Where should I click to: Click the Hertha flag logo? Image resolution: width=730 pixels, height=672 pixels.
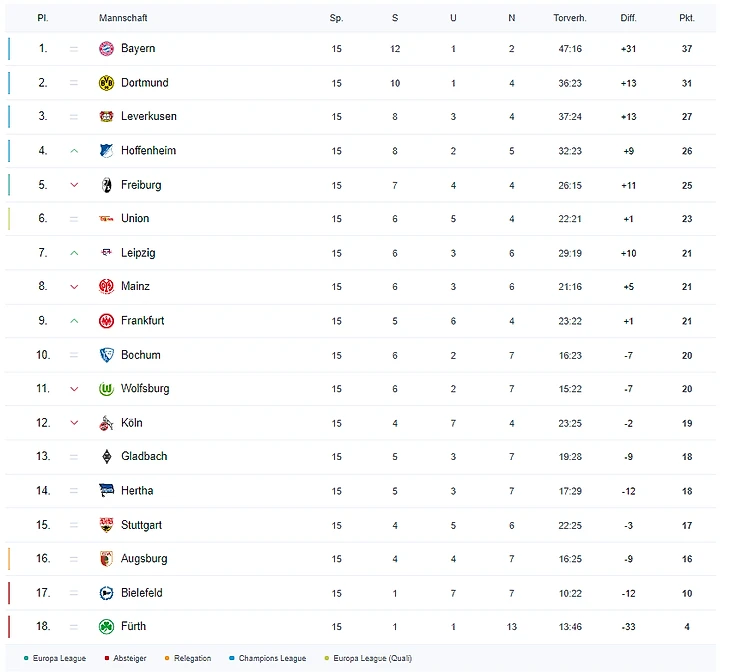point(106,491)
